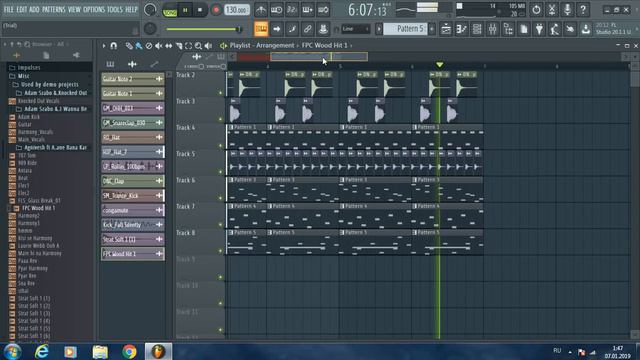Open playlist options menu arrow
The height and width of the screenshot is (360, 640).
click(104, 46)
